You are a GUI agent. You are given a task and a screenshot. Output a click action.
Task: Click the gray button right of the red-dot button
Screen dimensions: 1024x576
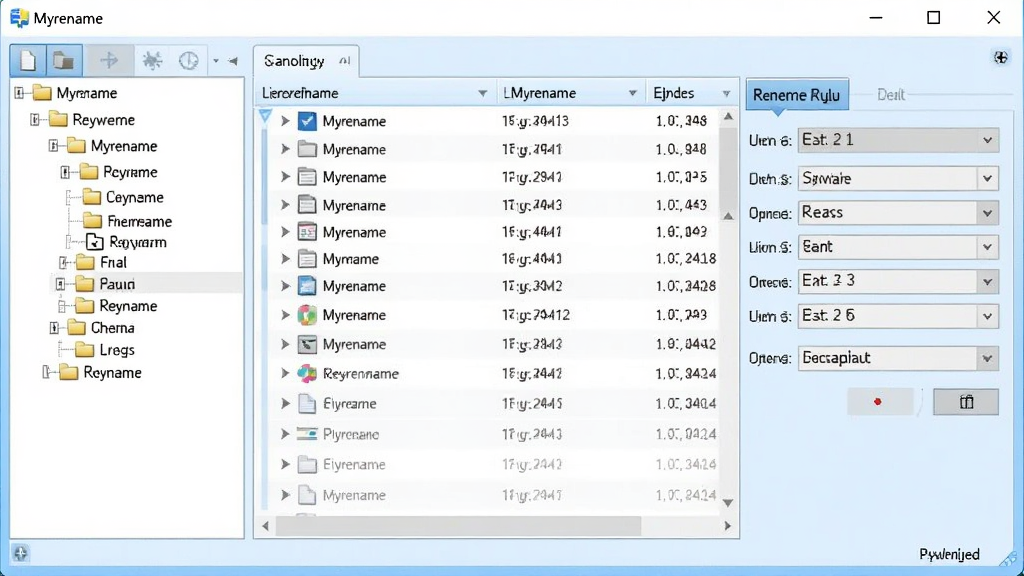[966, 402]
